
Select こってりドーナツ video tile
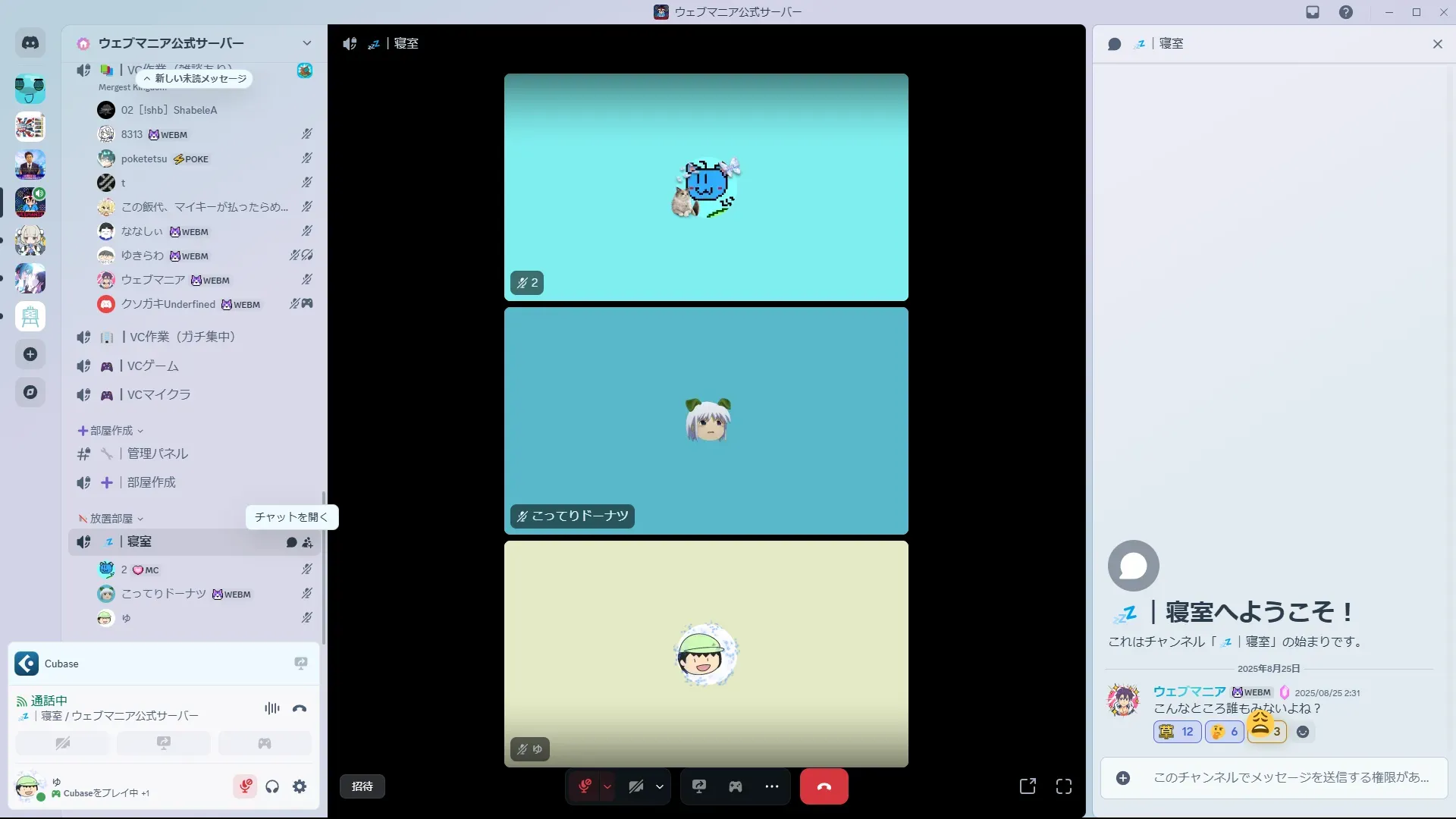tap(706, 421)
